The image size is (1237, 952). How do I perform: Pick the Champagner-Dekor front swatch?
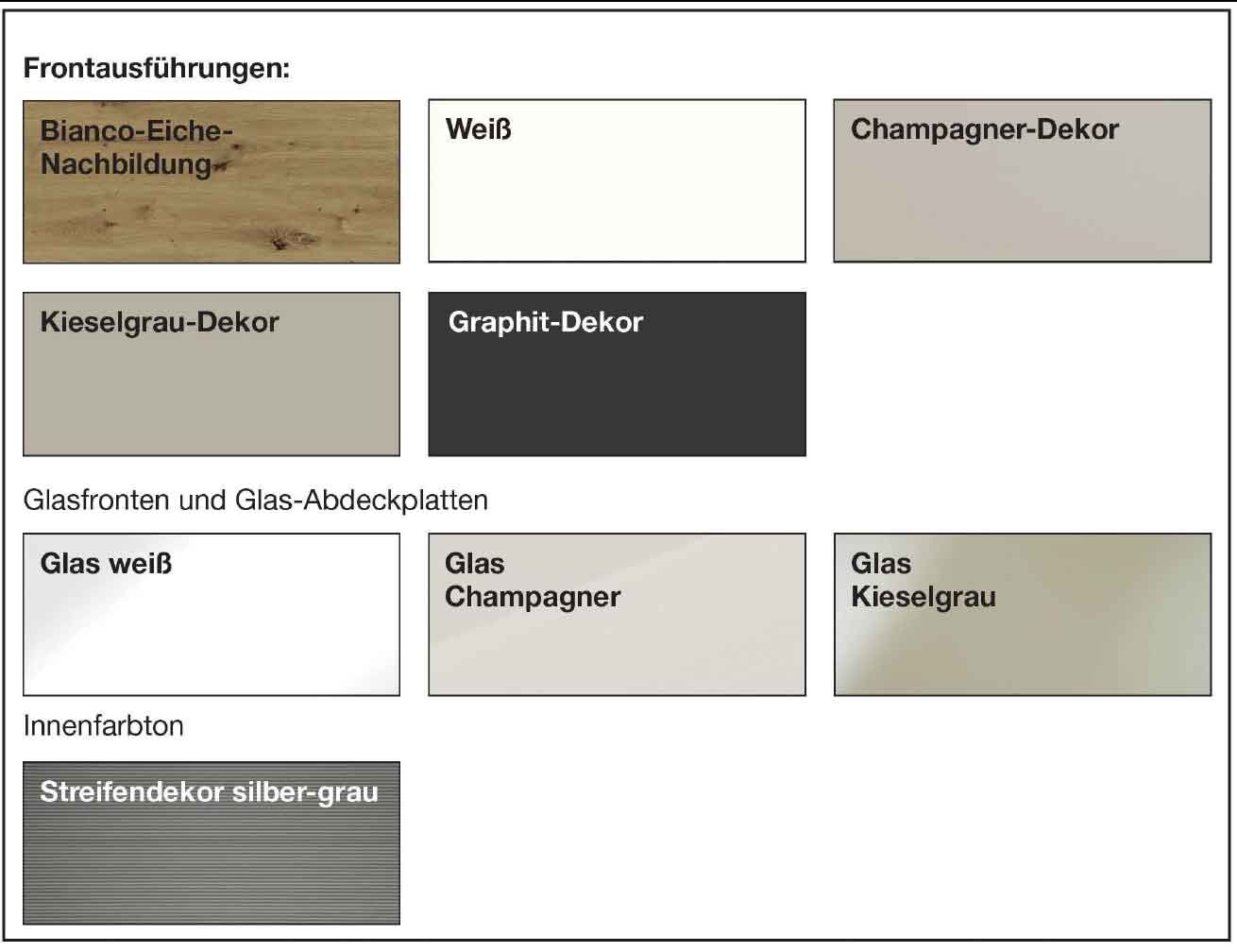click(x=1022, y=180)
